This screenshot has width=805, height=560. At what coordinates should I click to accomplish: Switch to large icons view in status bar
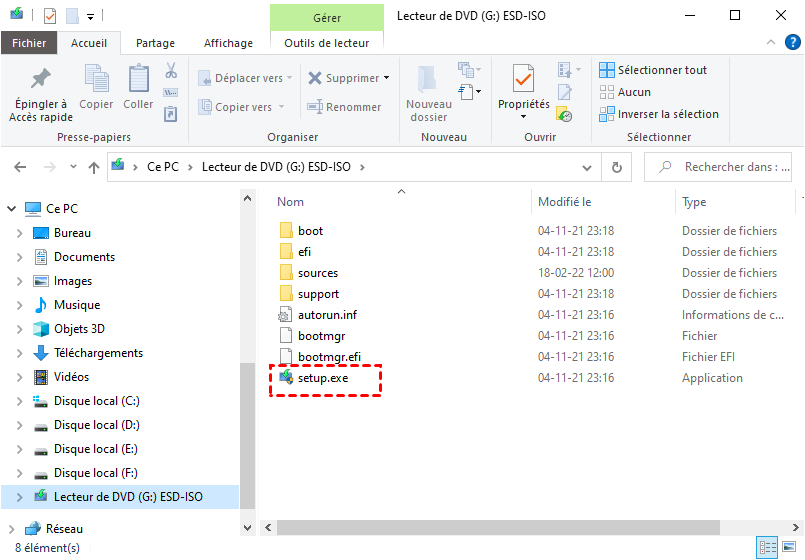tap(790, 547)
